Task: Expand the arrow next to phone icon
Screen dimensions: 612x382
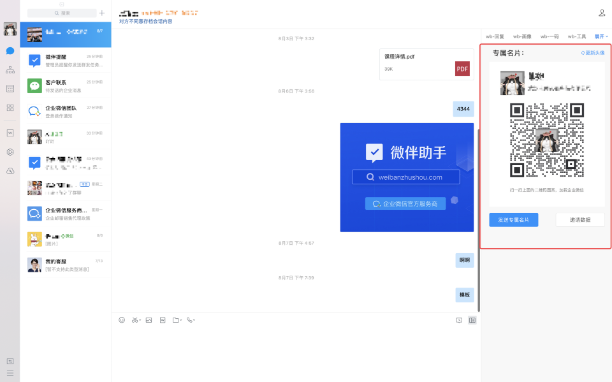Action: [x=194, y=320]
